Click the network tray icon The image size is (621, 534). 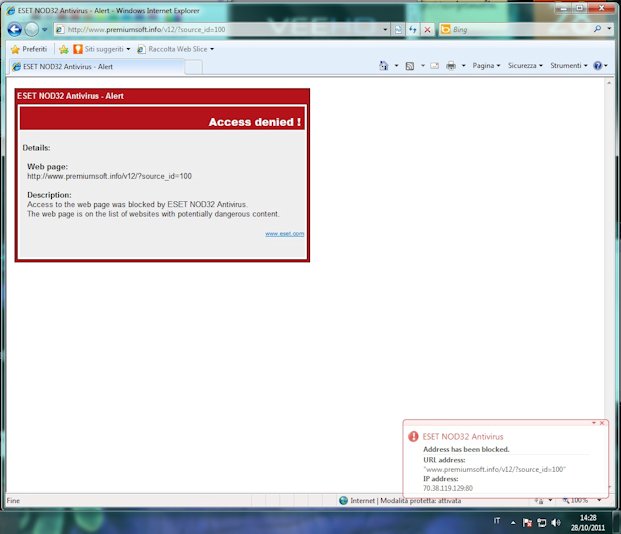click(541, 523)
